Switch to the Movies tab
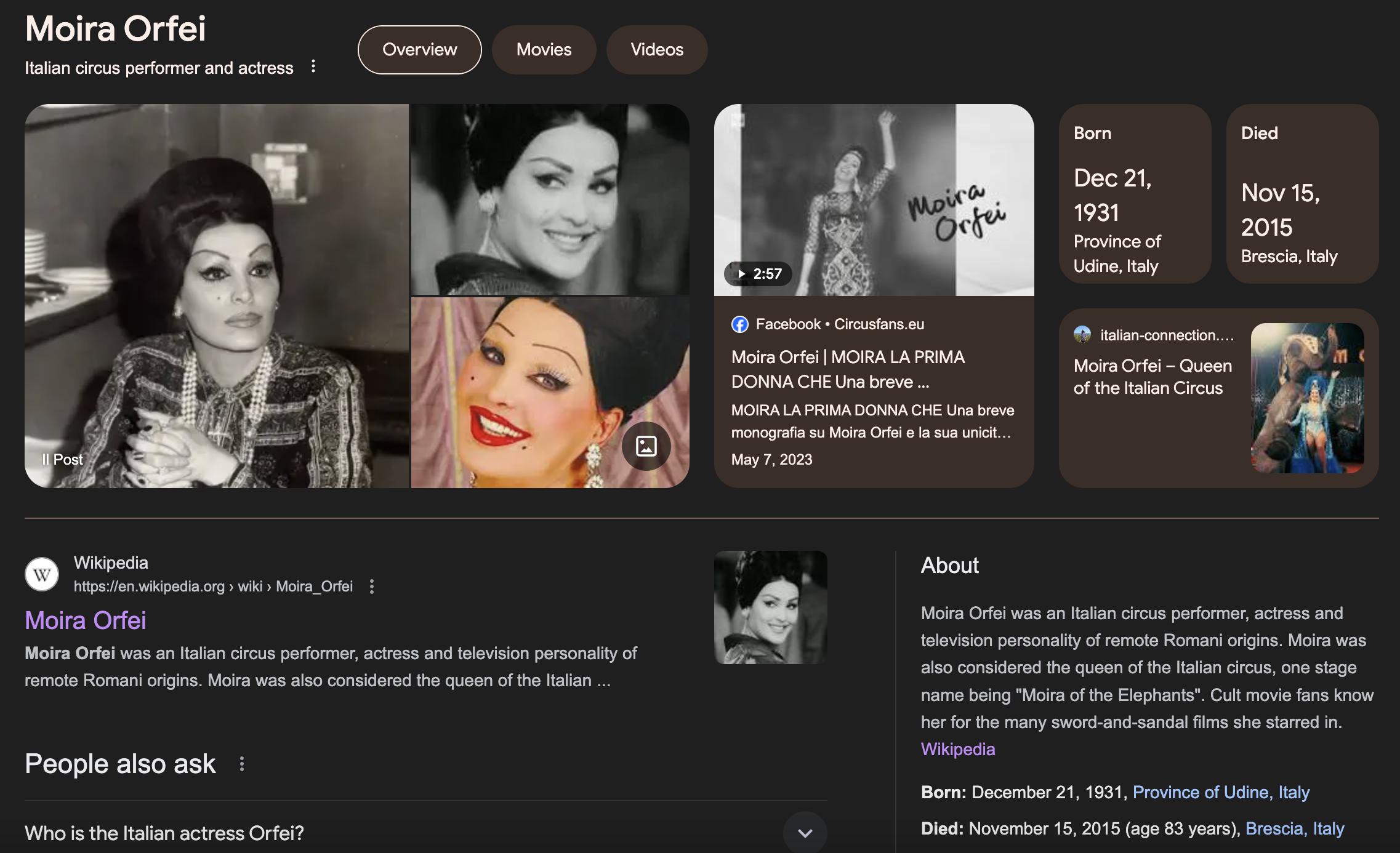The width and height of the screenshot is (1400, 853). [x=544, y=50]
